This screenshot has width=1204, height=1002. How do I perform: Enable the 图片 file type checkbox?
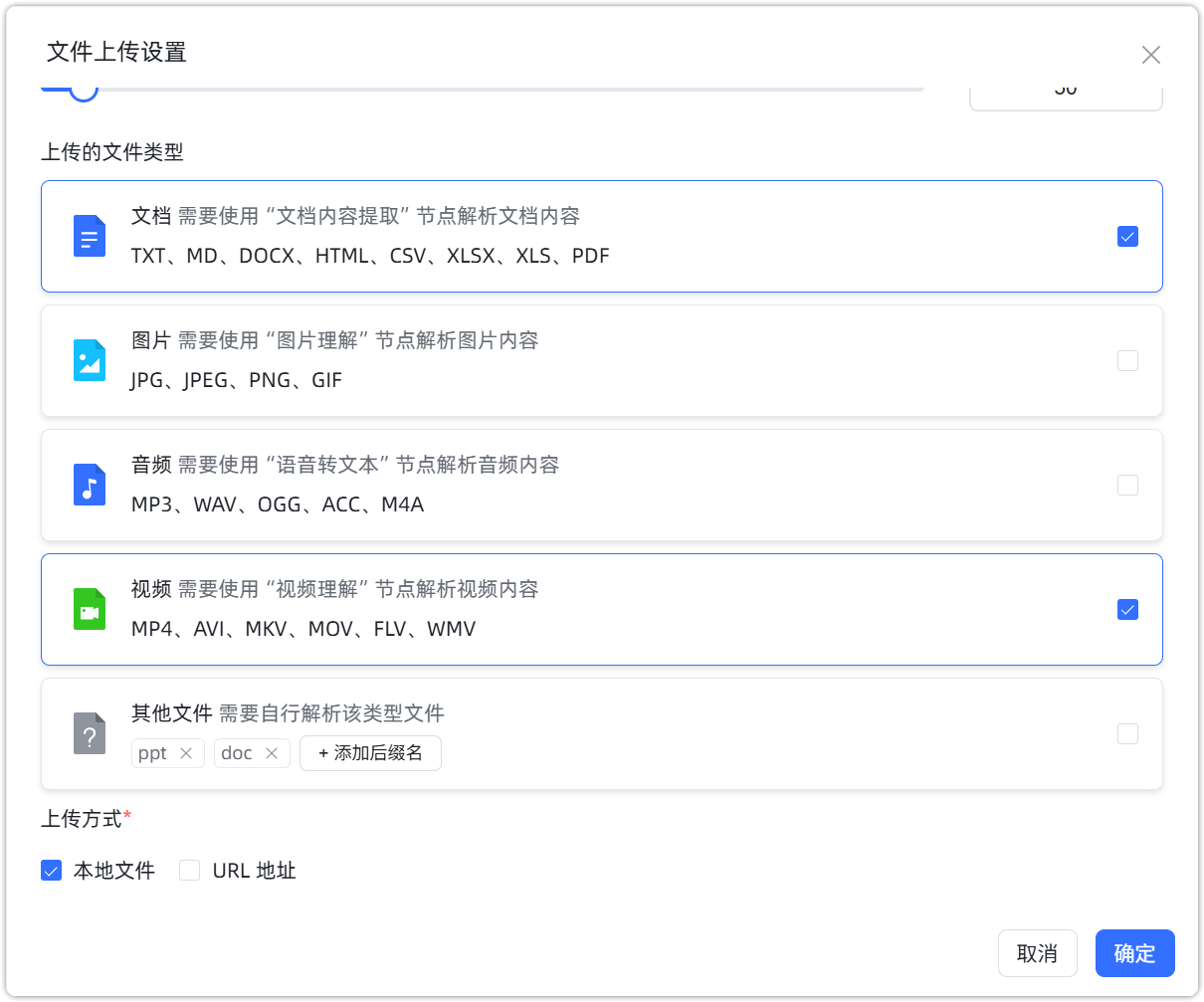(1127, 360)
